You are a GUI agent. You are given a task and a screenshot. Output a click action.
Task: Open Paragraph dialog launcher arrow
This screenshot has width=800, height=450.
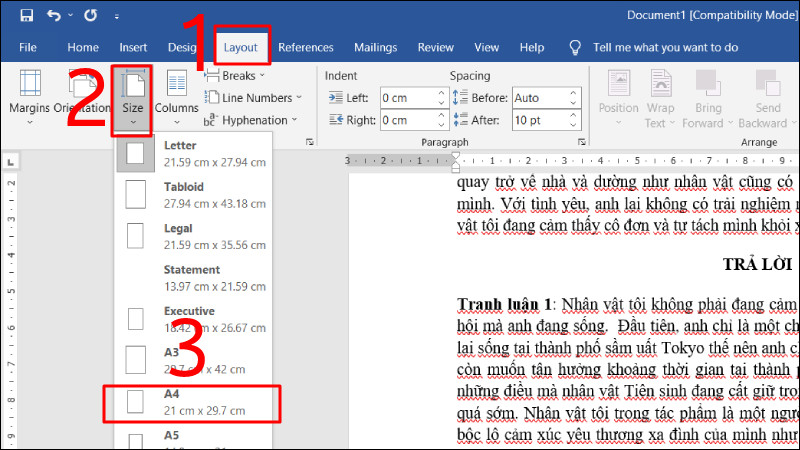coord(581,143)
